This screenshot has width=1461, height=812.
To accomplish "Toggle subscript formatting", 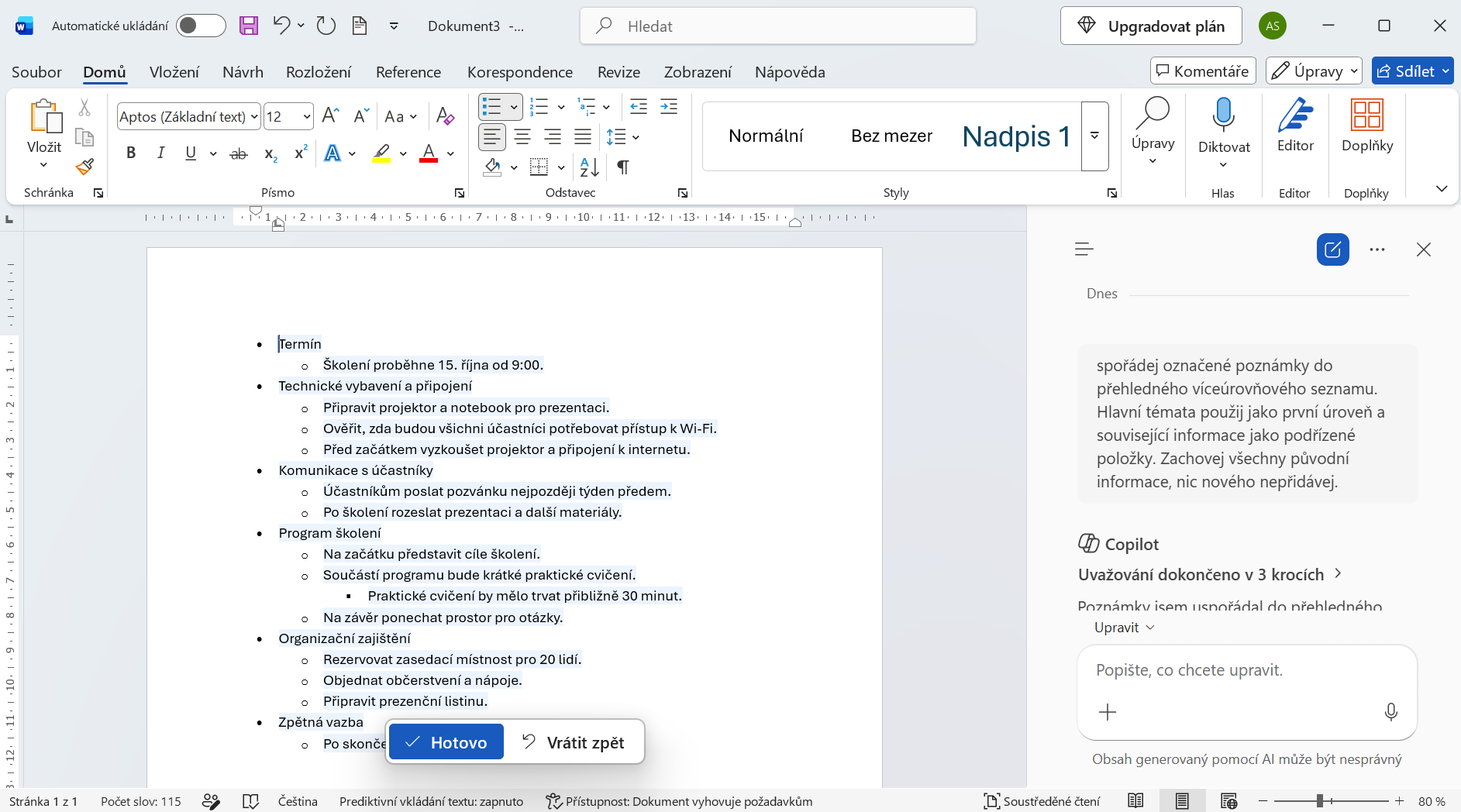I will click(x=270, y=154).
